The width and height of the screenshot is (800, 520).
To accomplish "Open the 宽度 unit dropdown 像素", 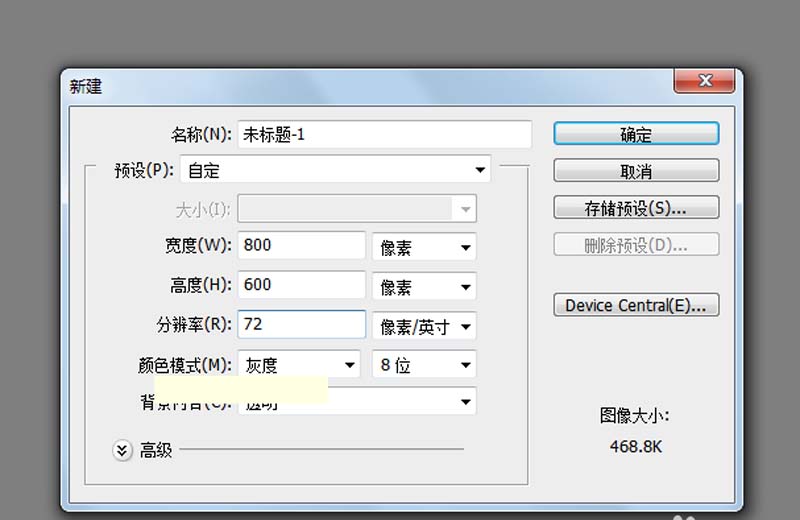I will coord(424,247).
